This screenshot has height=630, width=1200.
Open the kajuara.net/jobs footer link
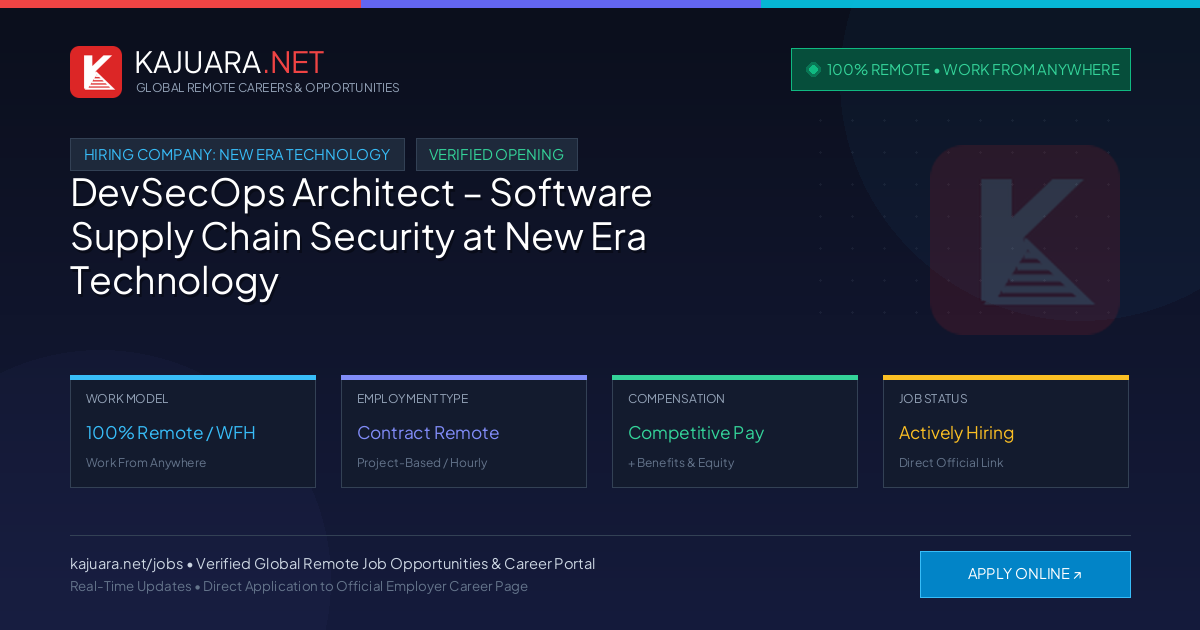pyautogui.click(x=126, y=564)
